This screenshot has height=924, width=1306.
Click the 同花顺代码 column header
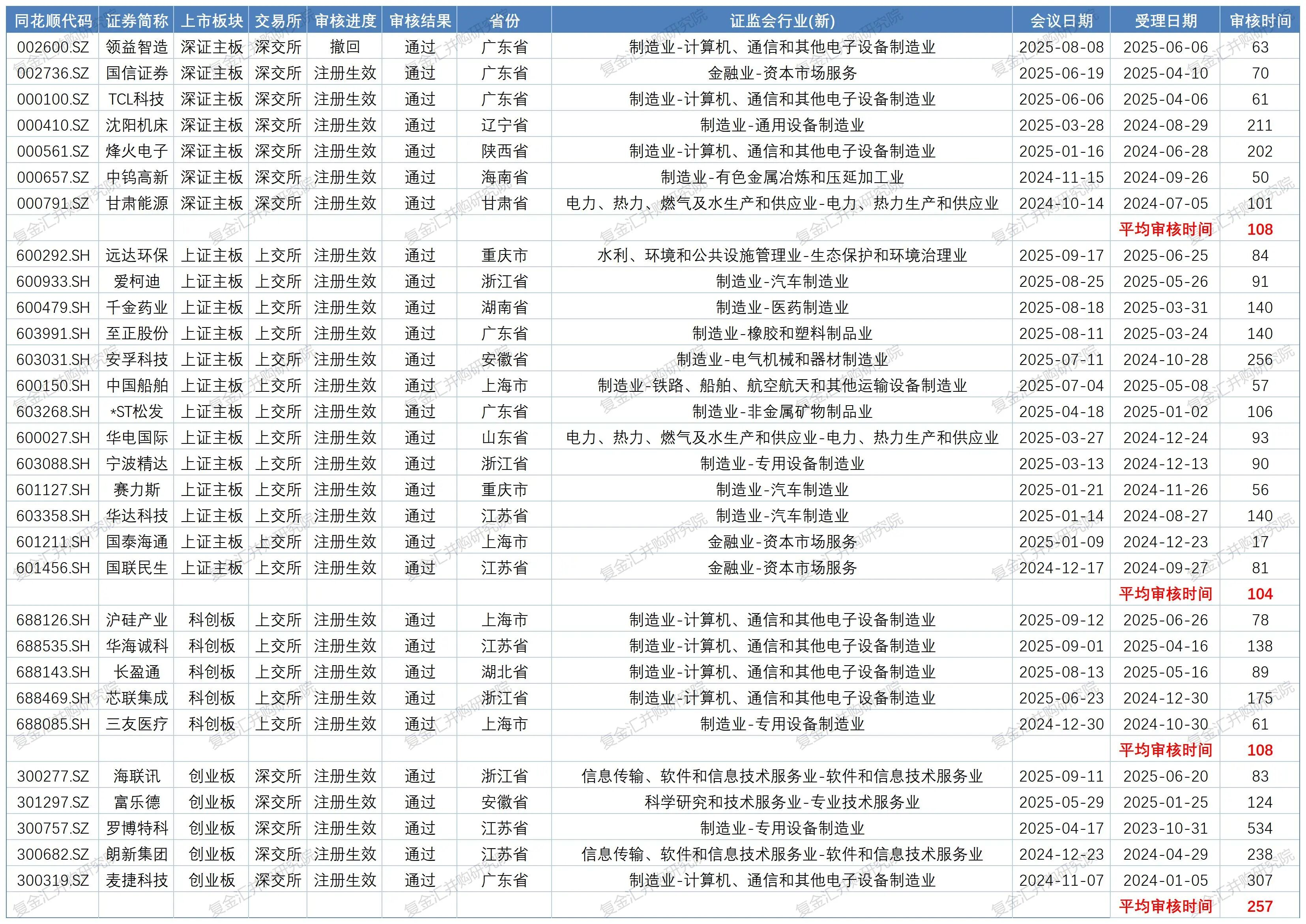(53, 21)
